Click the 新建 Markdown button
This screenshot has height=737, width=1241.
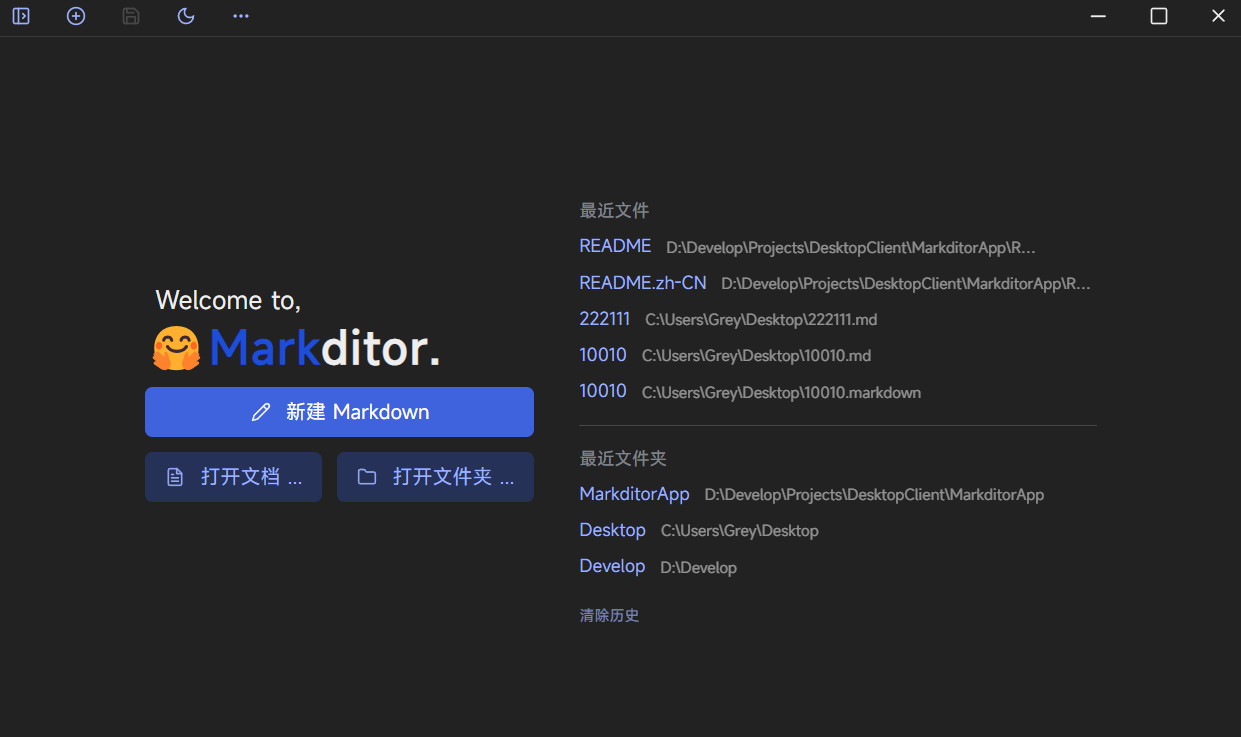pyautogui.click(x=339, y=412)
